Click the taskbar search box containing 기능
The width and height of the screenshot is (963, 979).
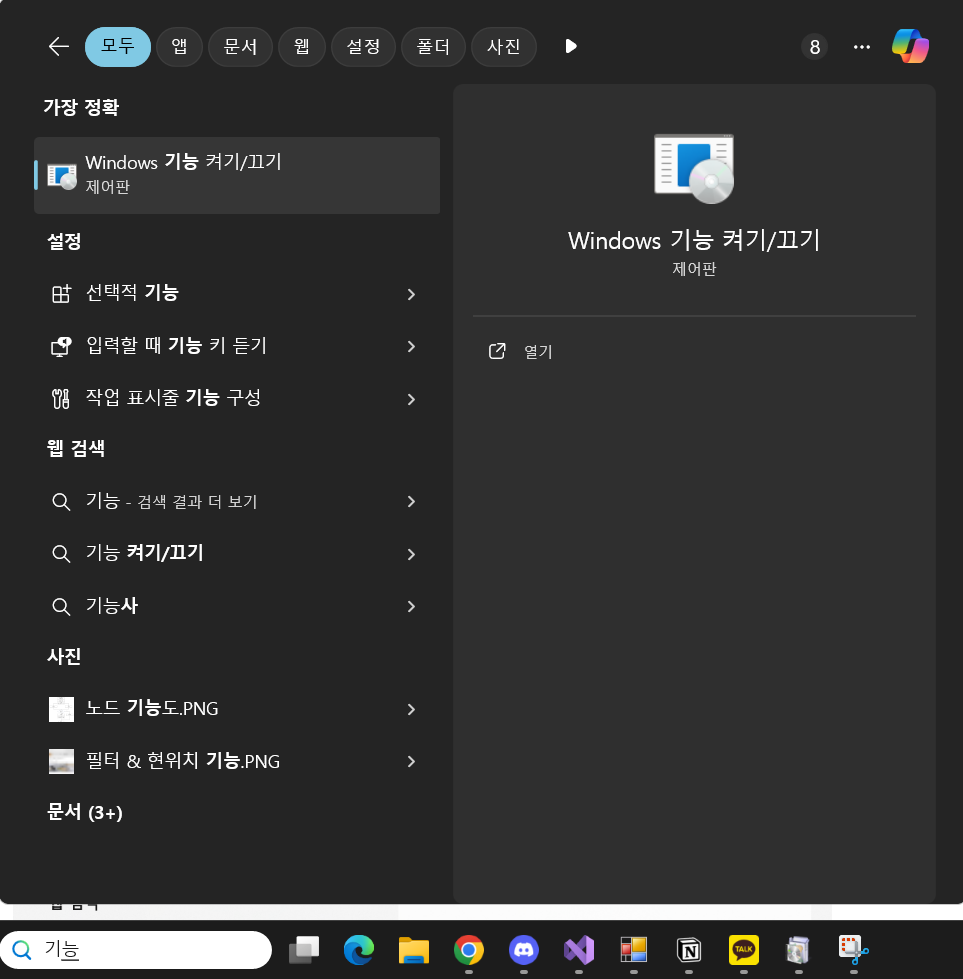(136, 950)
